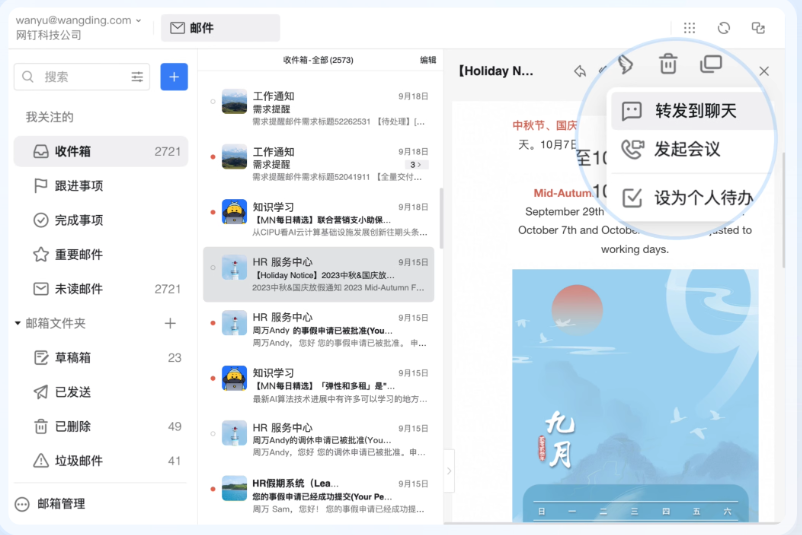
Task: Open the 重要邮件 starred folder
Action: pos(101,254)
